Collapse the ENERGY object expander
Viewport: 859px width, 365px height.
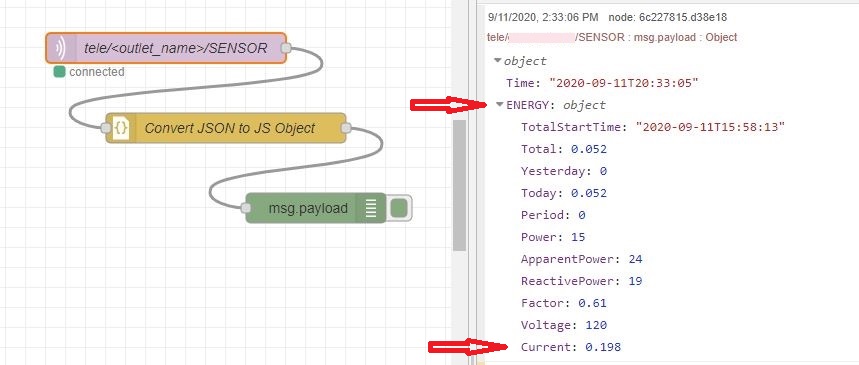pyautogui.click(x=500, y=105)
